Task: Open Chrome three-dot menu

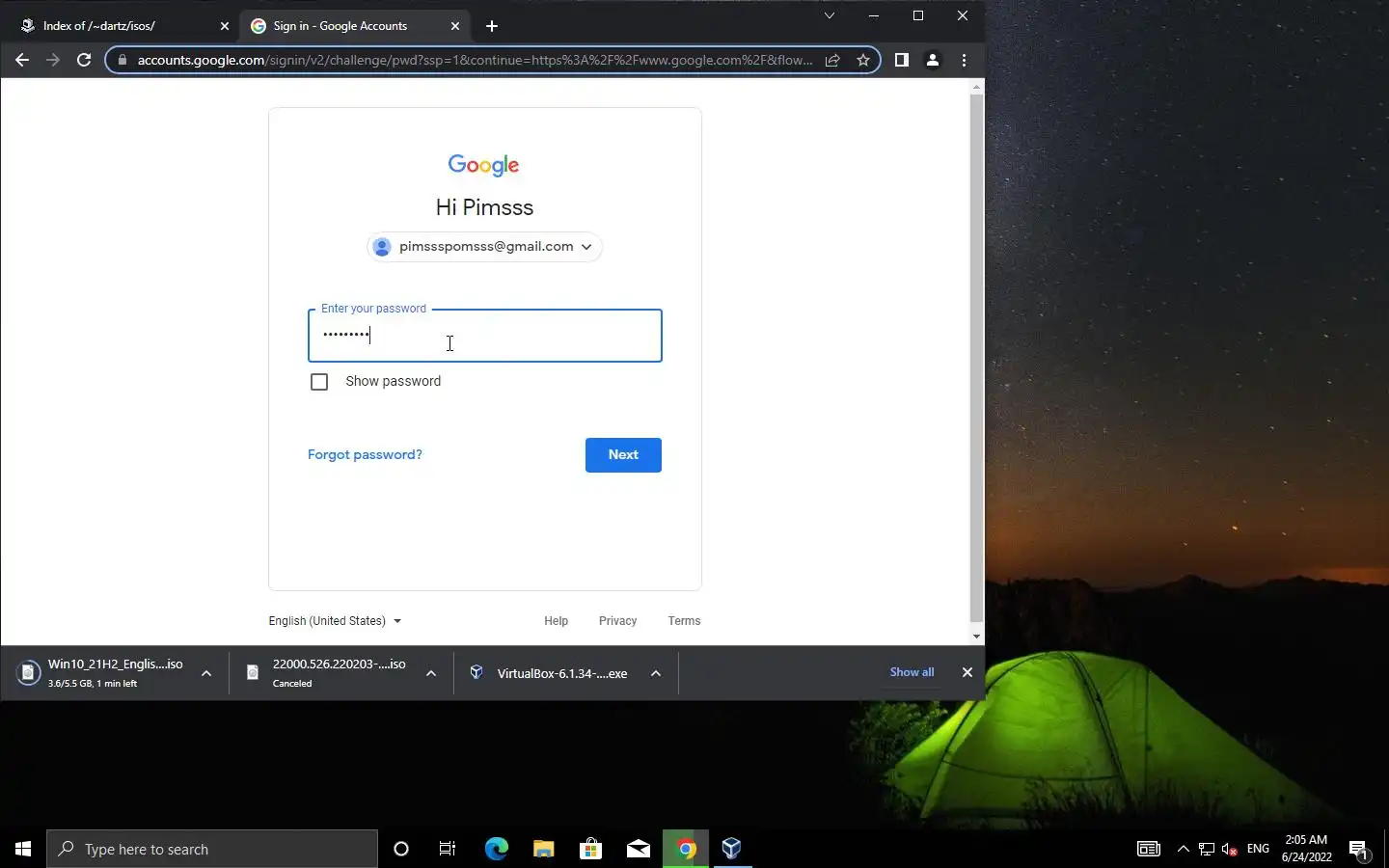Action: (964, 60)
